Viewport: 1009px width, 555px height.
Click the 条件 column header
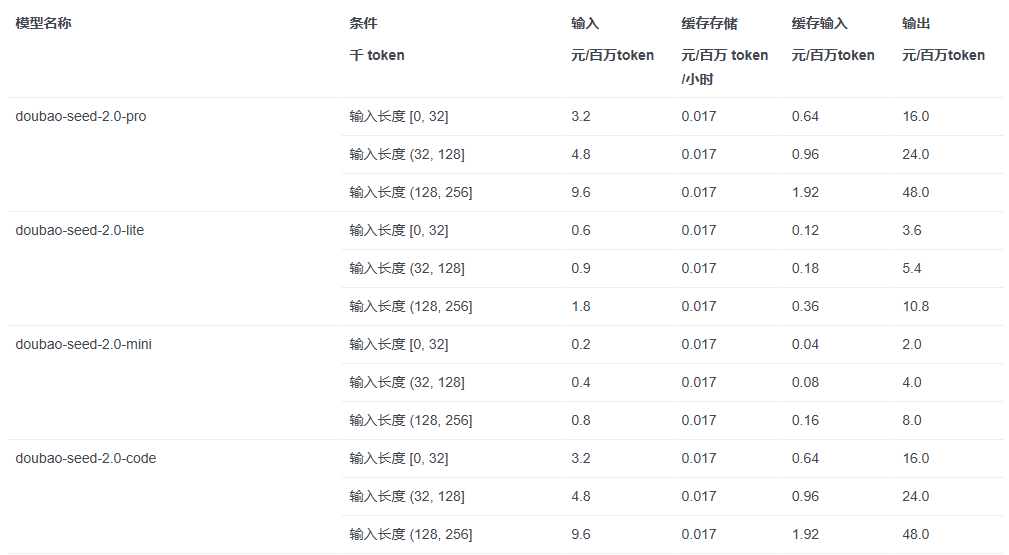(x=363, y=23)
